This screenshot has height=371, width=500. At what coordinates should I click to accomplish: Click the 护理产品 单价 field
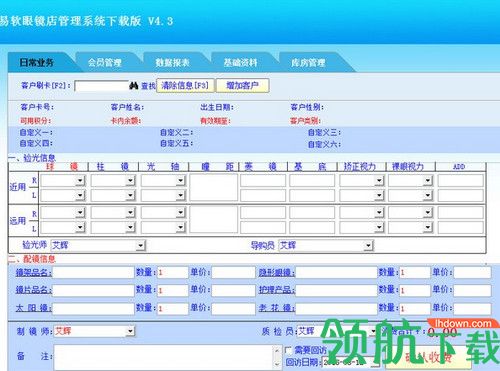472,290
